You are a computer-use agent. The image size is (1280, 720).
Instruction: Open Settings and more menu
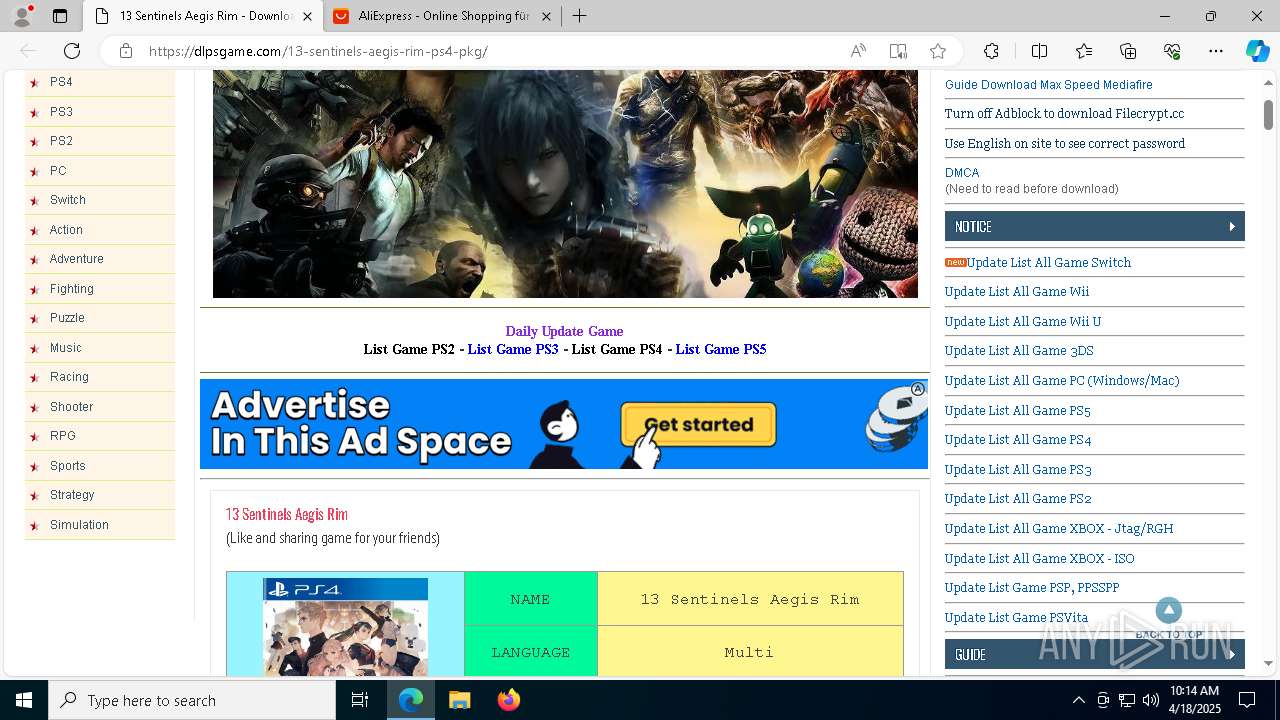tap(1216, 51)
